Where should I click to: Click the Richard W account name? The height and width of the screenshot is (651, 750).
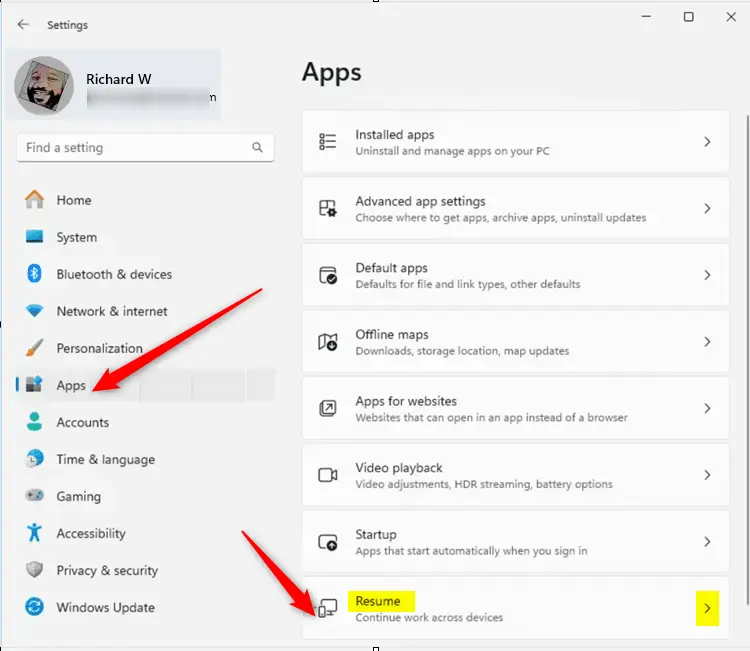pos(119,79)
